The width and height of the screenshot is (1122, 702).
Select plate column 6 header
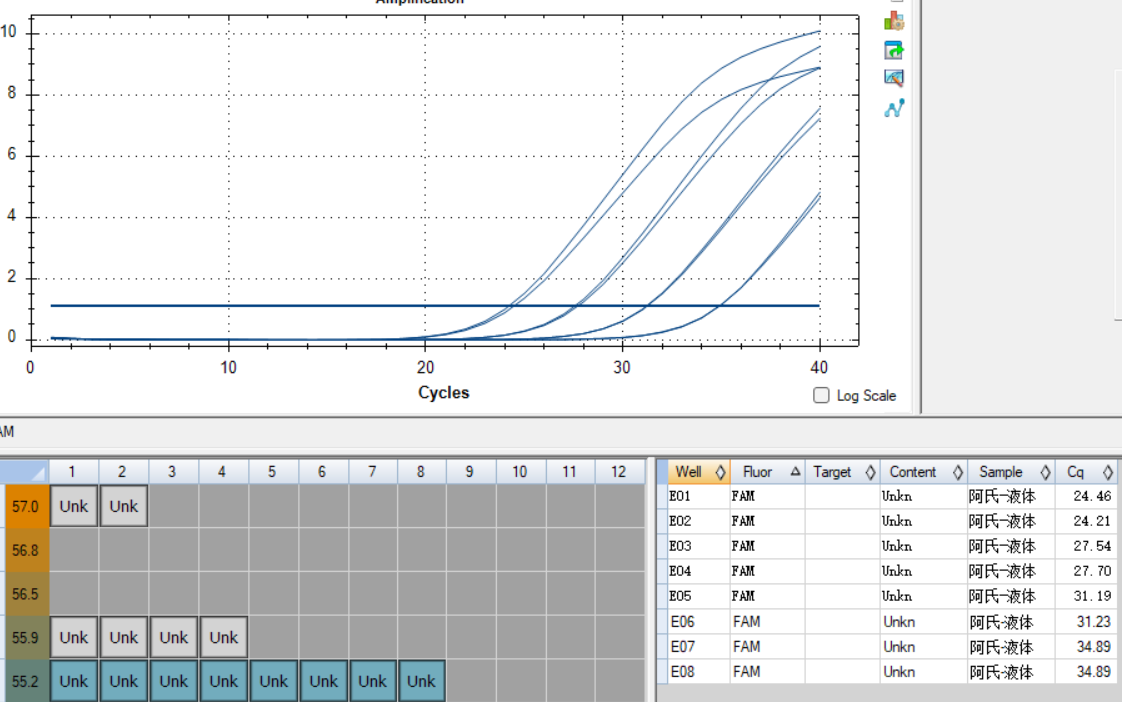[323, 472]
